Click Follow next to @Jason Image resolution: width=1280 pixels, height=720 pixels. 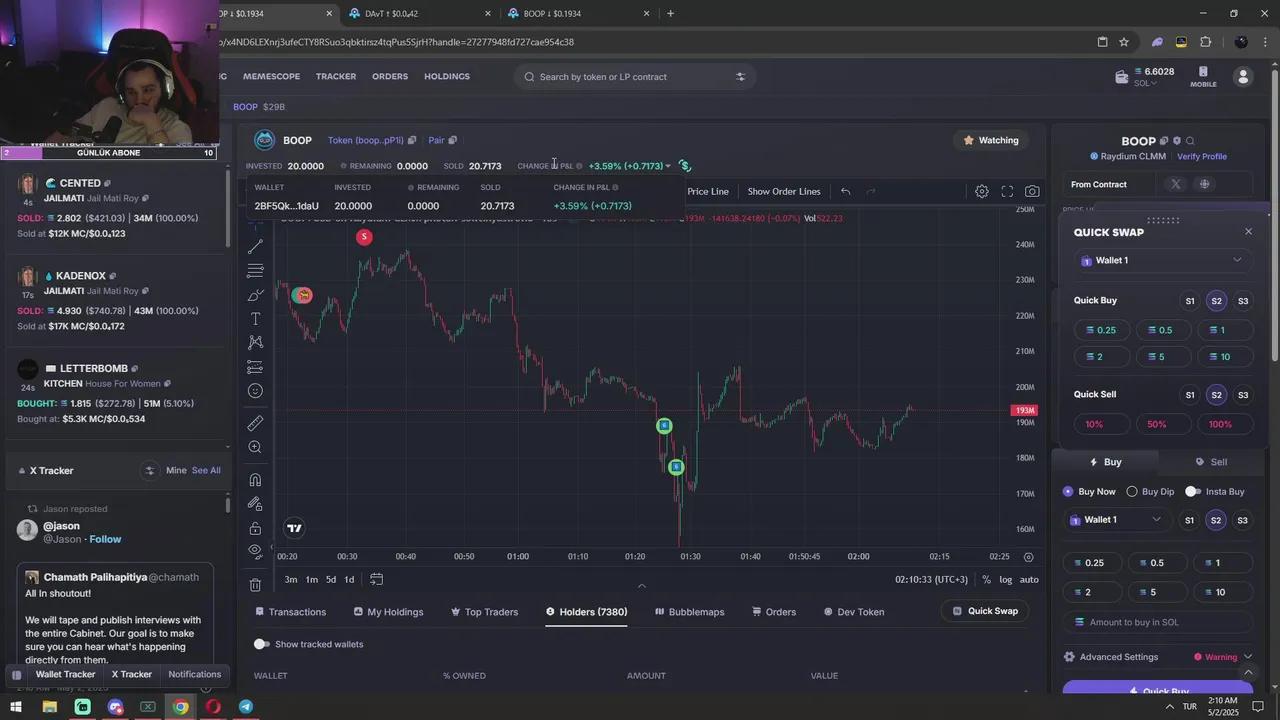click(105, 539)
